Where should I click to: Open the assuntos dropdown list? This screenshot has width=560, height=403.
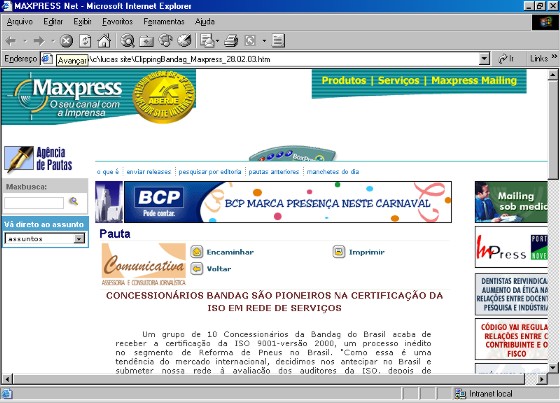coord(79,238)
